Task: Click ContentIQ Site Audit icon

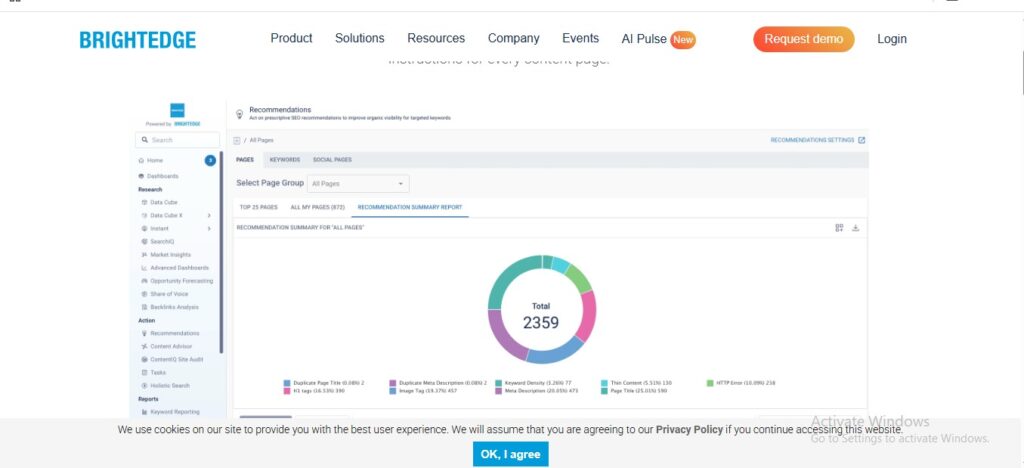Action: coord(144,359)
